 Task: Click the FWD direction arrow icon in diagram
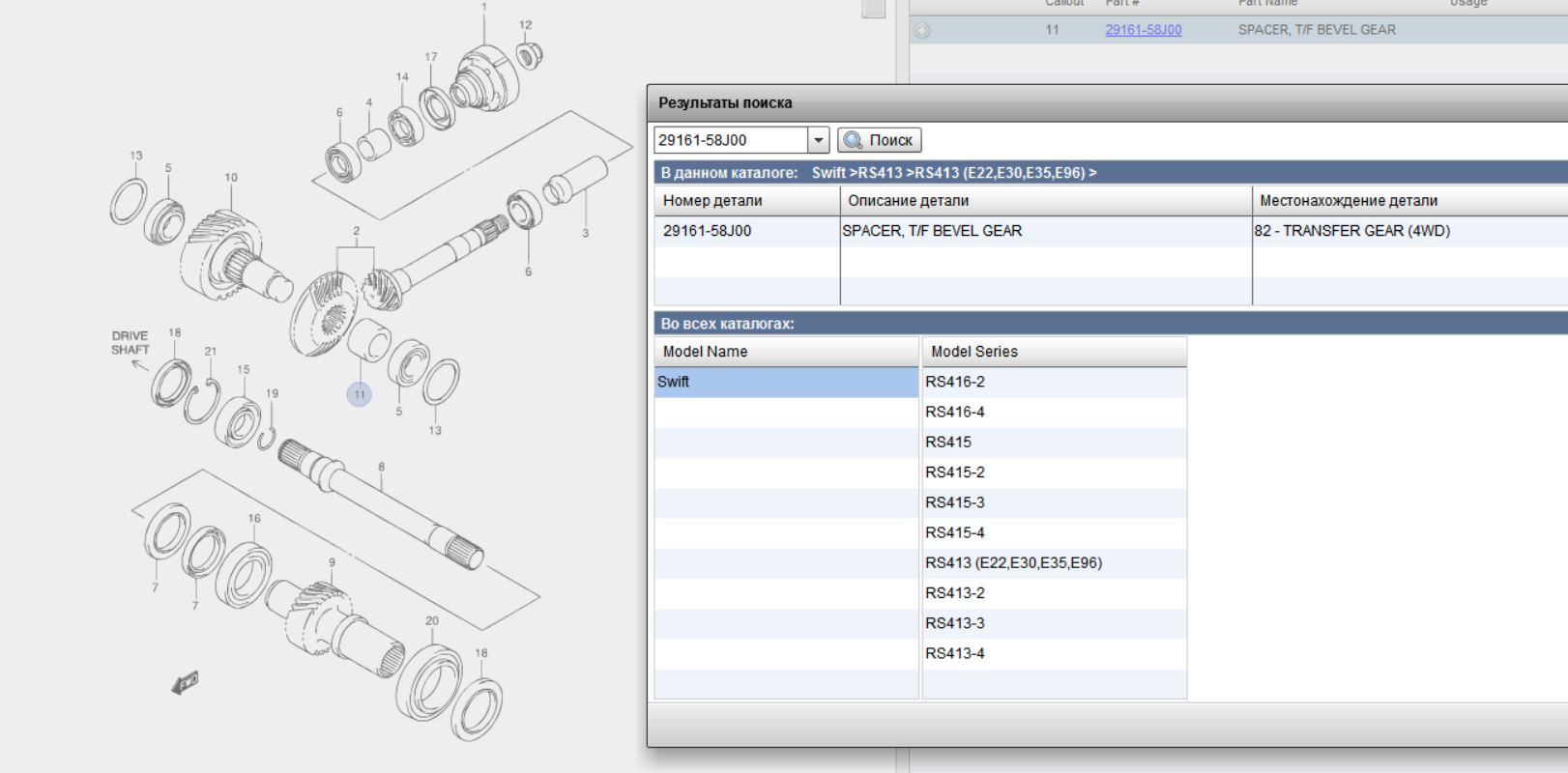185,683
